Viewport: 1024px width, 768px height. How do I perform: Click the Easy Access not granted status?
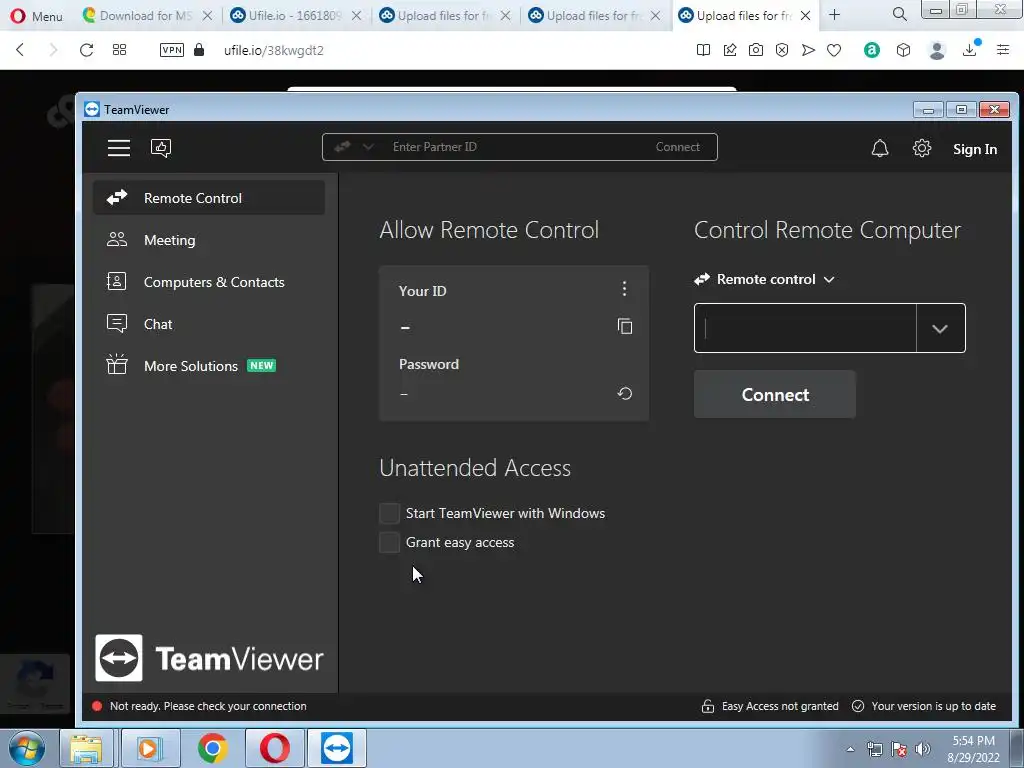click(x=780, y=706)
